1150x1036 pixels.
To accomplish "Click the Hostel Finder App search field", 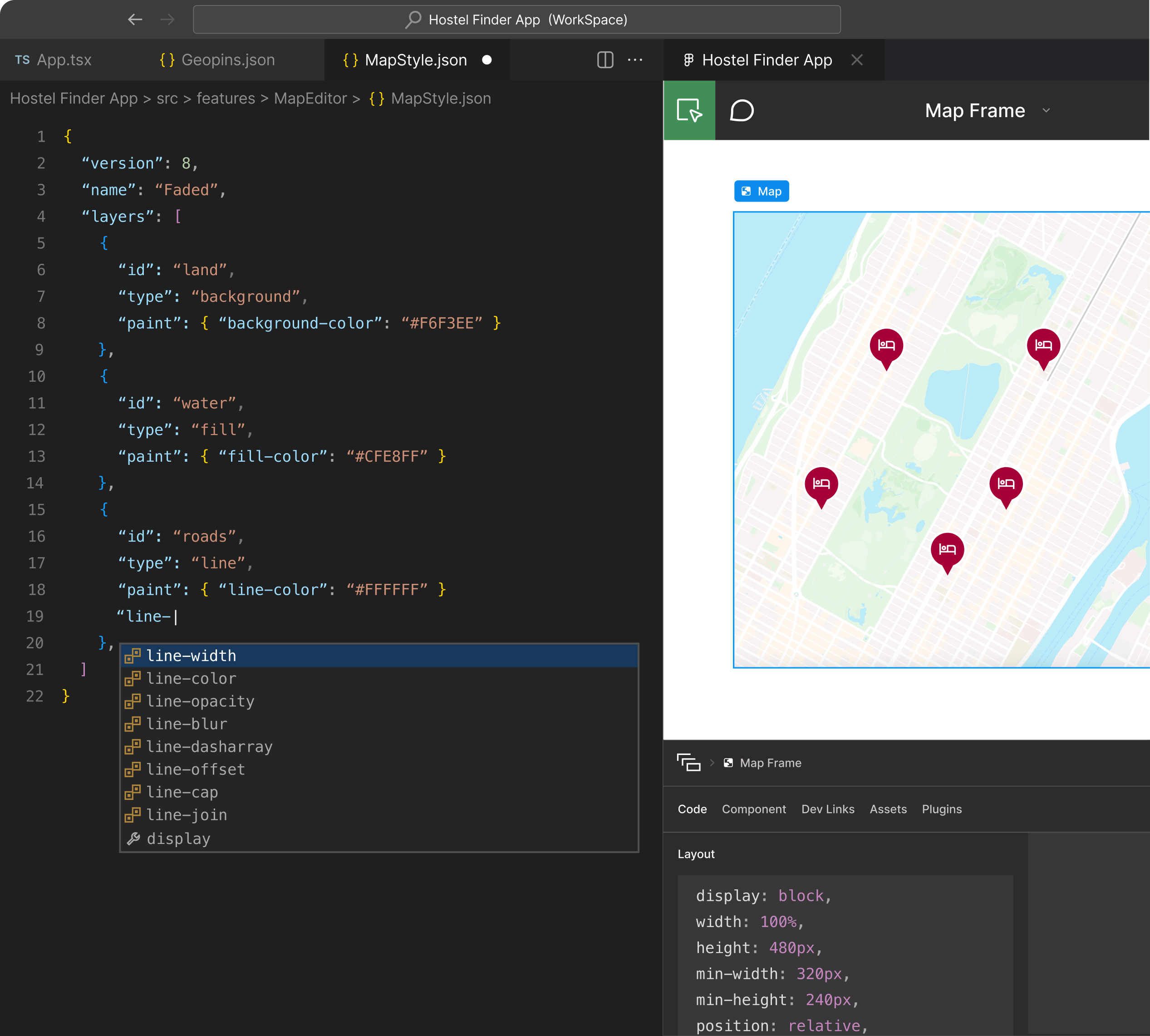I will [516, 20].
